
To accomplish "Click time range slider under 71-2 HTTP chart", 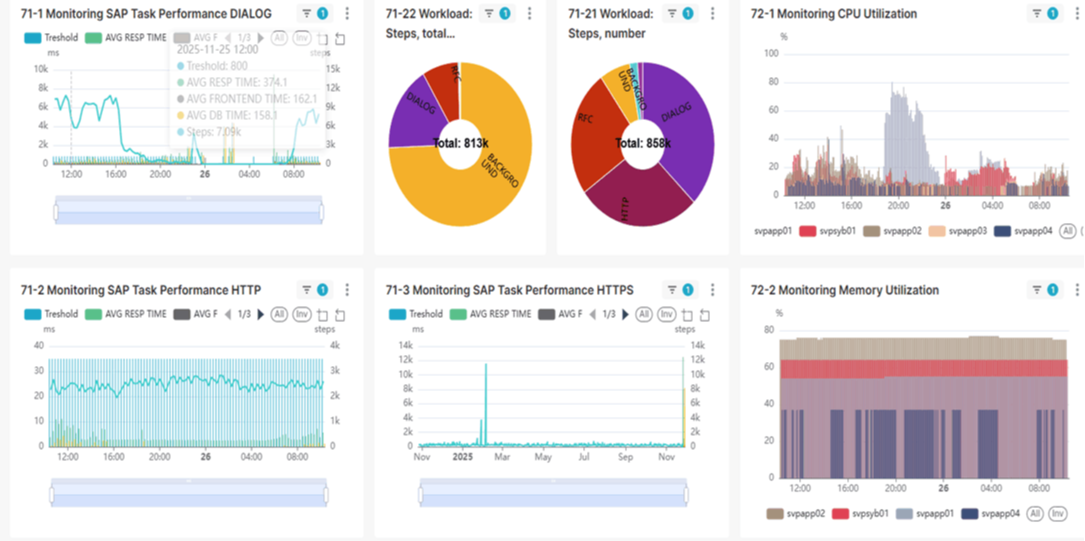I will coord(189,493).
